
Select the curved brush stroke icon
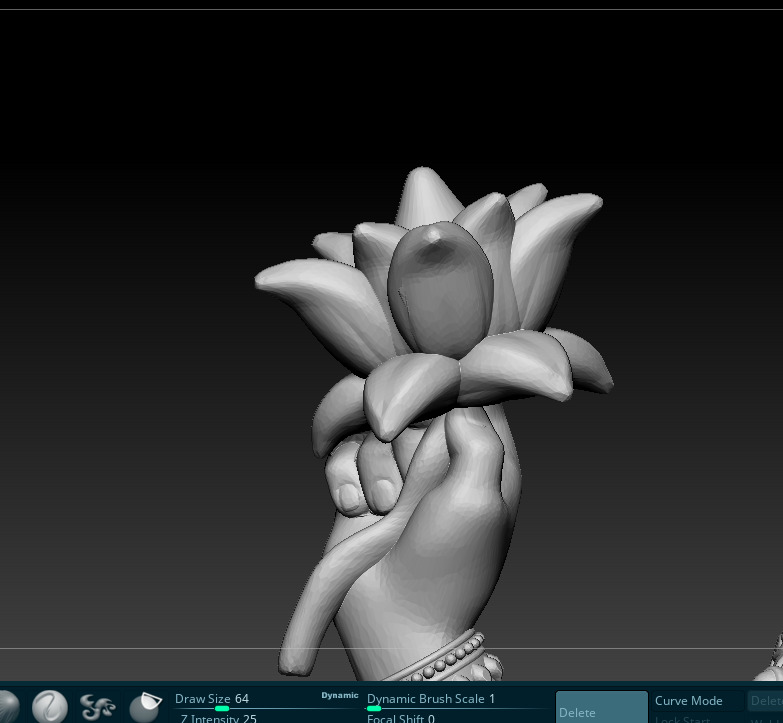[x=50, y=707]
